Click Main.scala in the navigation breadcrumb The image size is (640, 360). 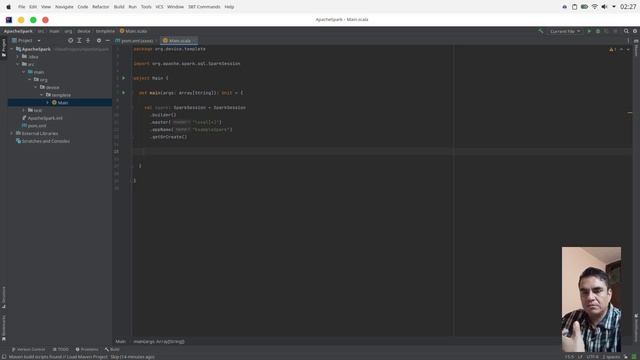click(x=133, y=31)
